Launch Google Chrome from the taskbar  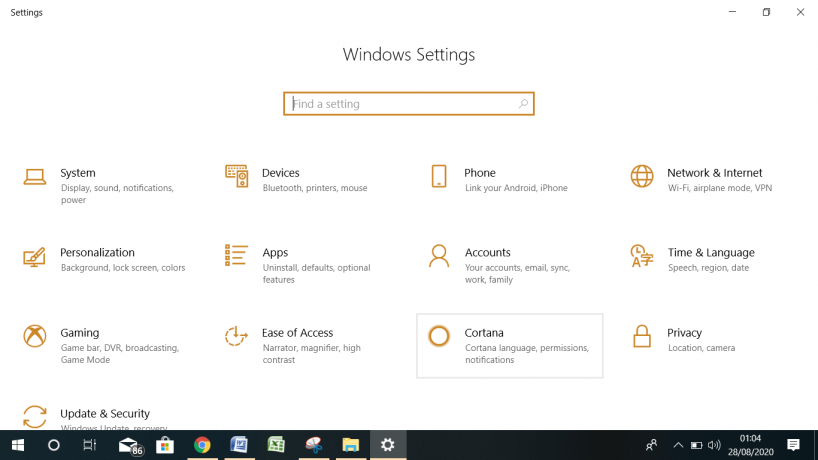(x=202, y=445)
